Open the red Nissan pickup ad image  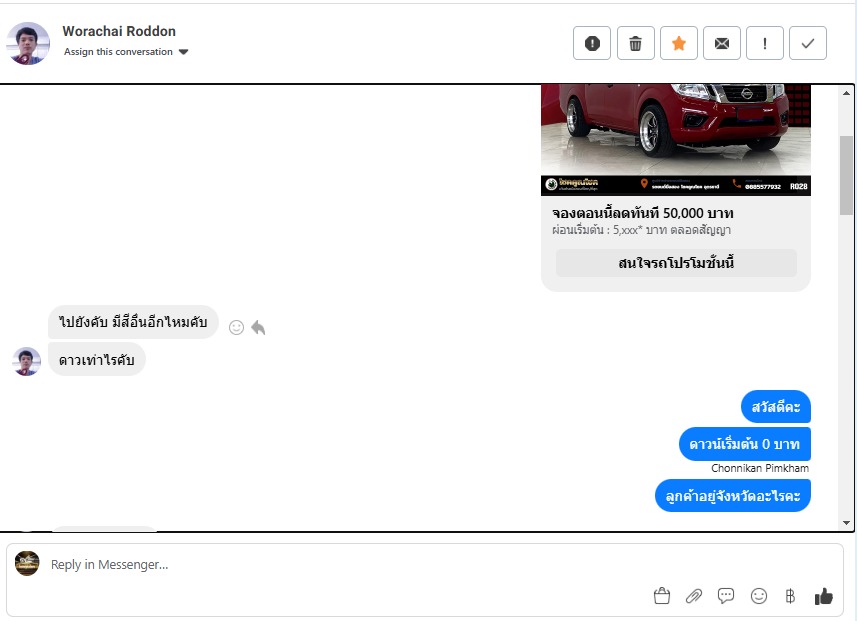coord(676,139)
